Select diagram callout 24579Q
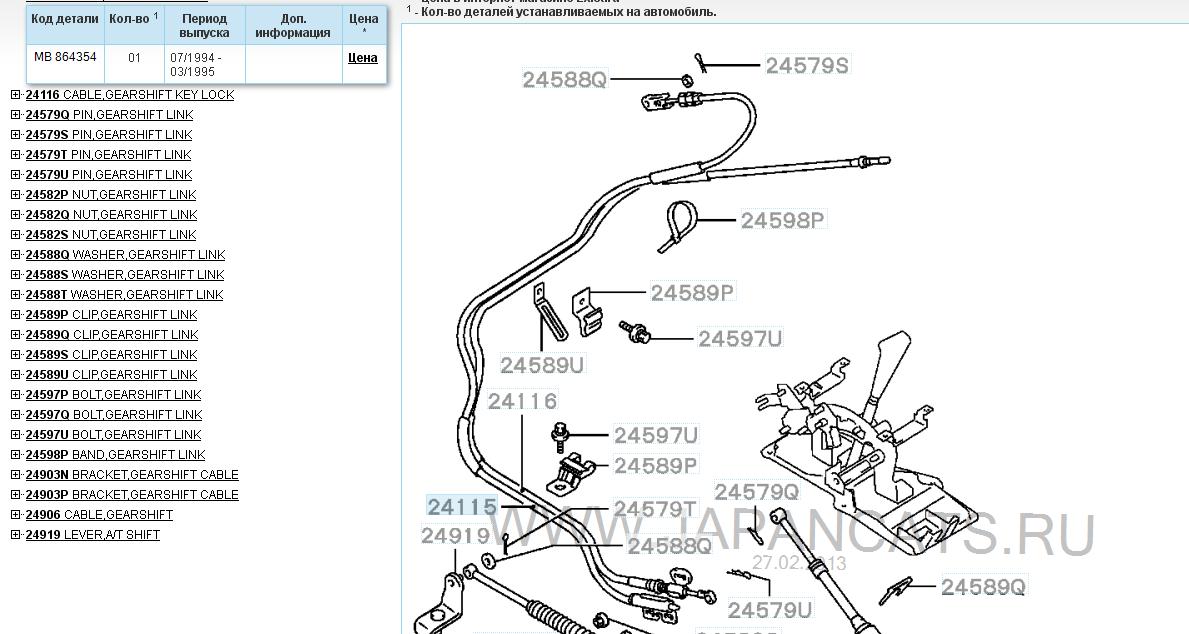Screen dimensions: 1189x634 click(x=757, y=491)
